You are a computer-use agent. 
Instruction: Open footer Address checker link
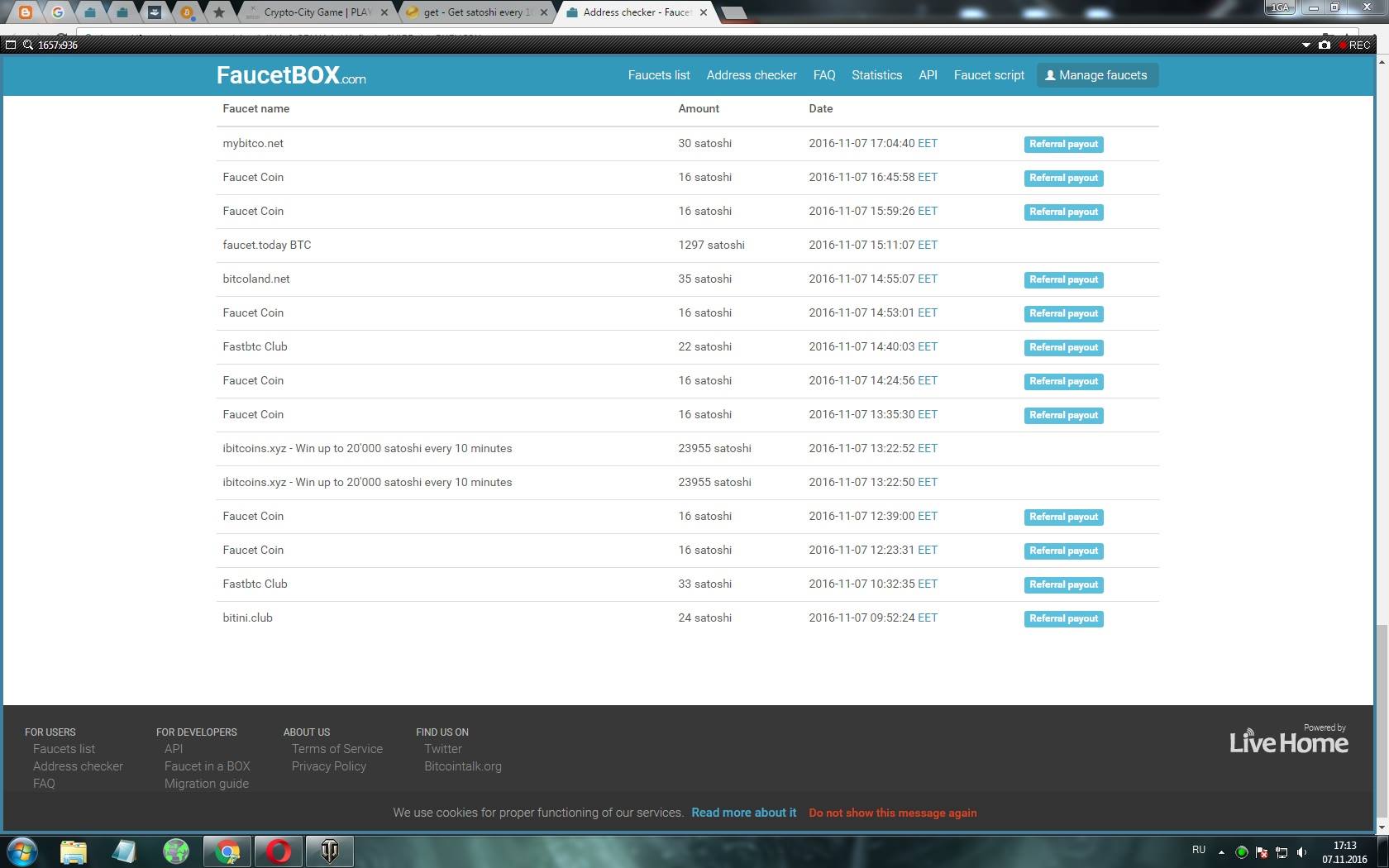pyautogui.click(x=78, y=766)
